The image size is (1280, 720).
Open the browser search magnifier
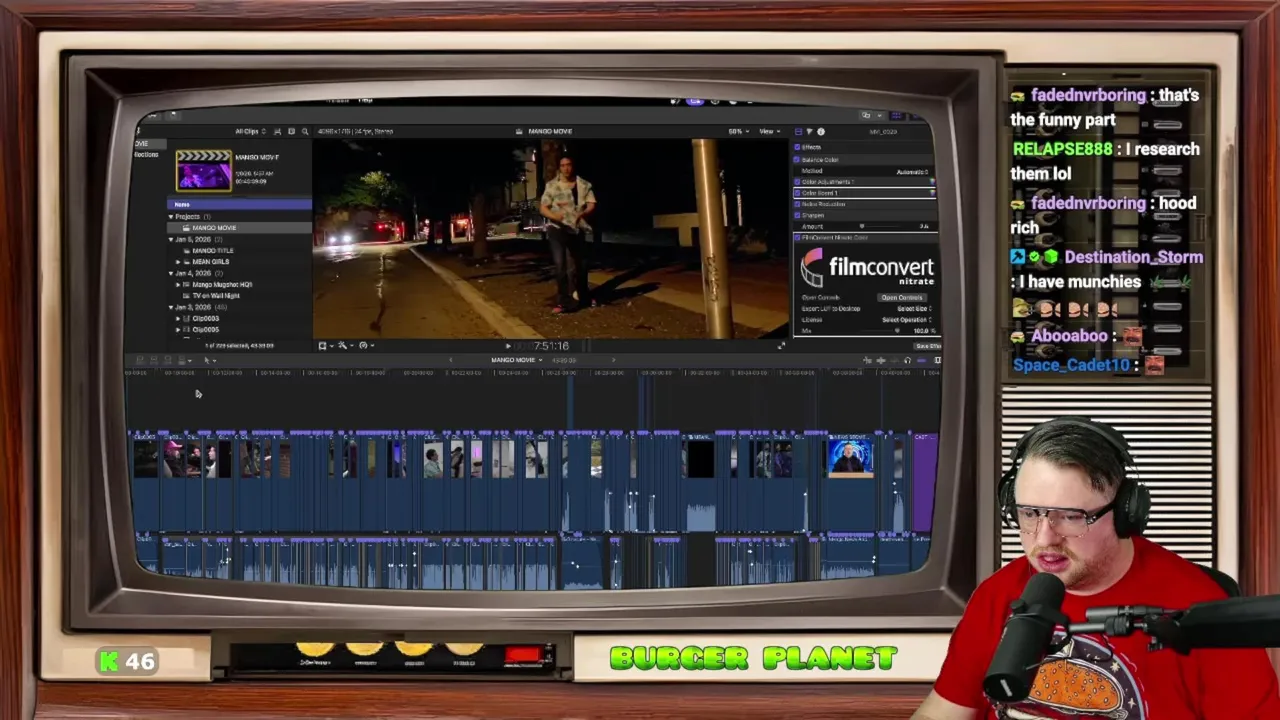[305, 131]
